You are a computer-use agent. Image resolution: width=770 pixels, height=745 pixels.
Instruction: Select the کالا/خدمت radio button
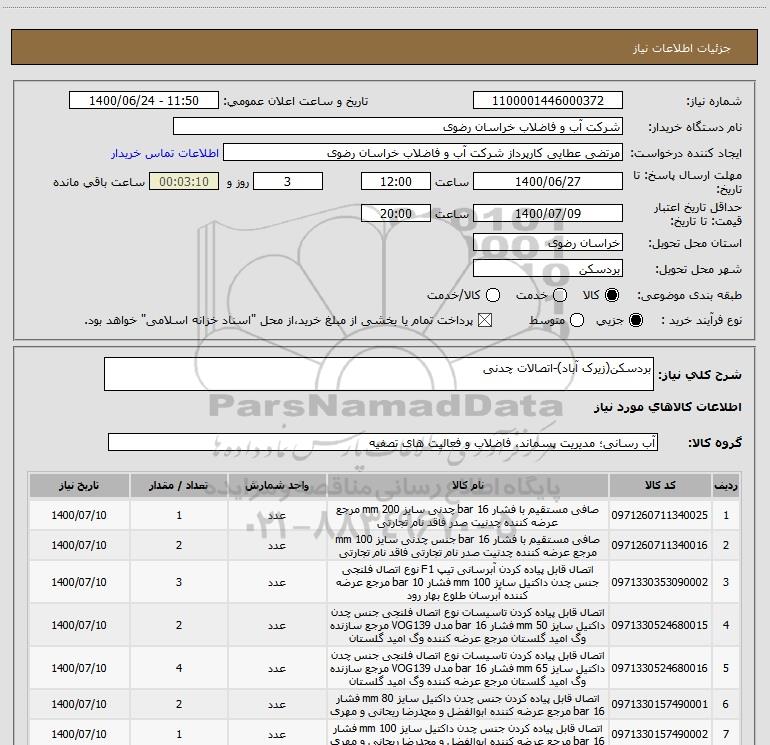click(493, 295)
